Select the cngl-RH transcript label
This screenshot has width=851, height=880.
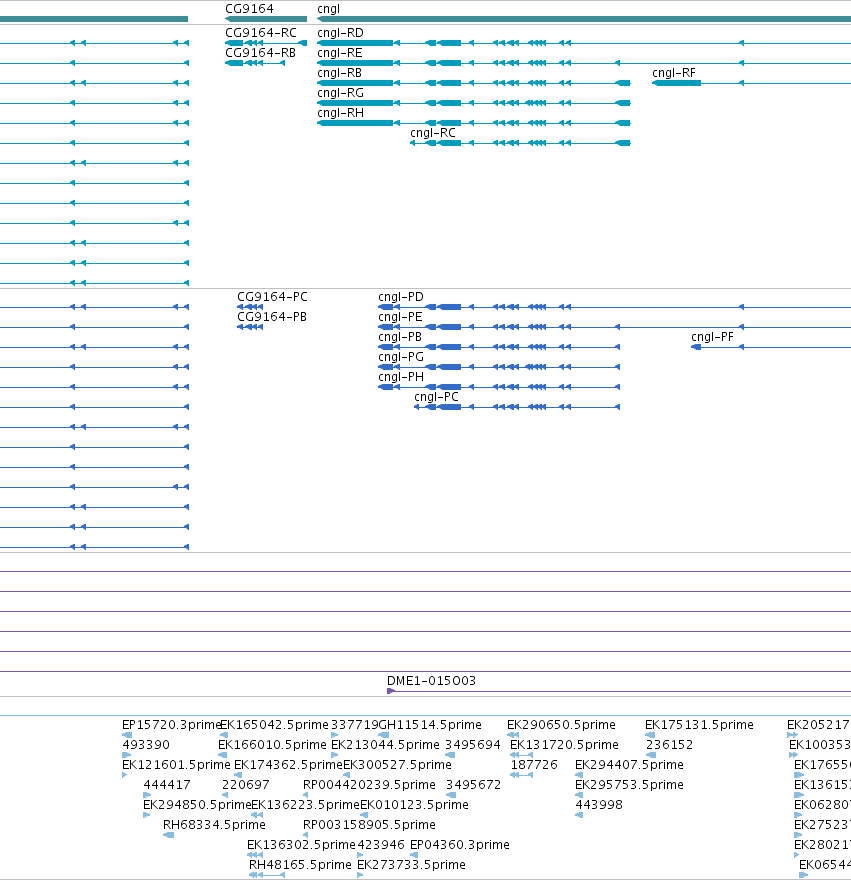click(x=340, y=113)
